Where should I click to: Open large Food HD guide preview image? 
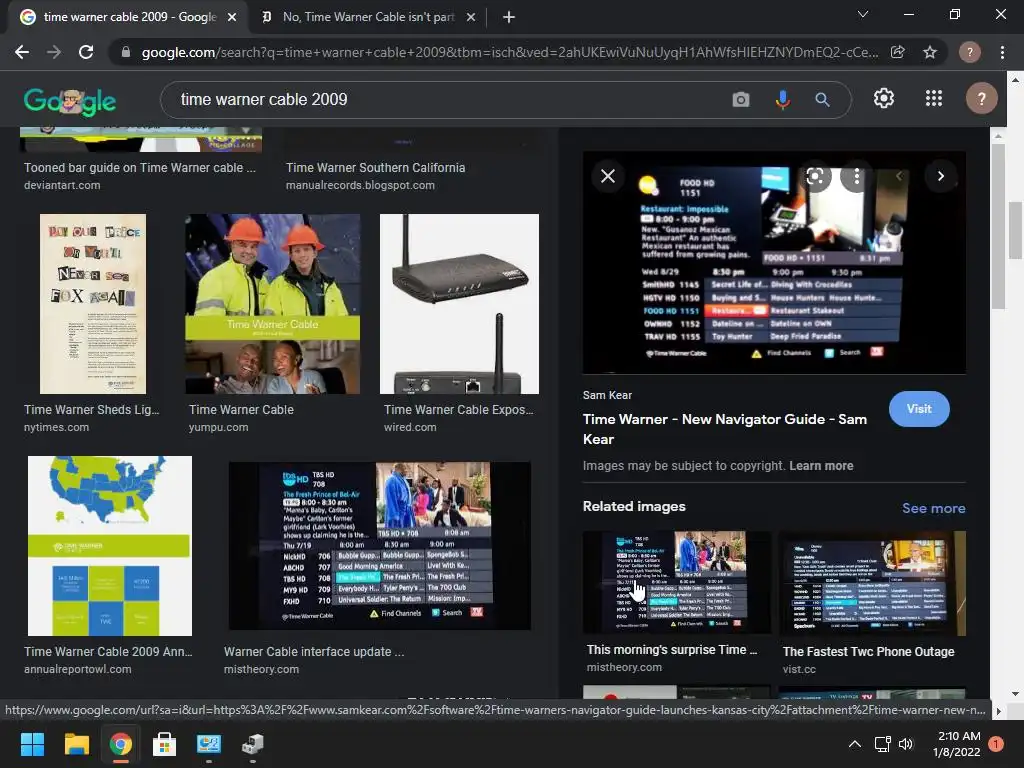(774, 263)
